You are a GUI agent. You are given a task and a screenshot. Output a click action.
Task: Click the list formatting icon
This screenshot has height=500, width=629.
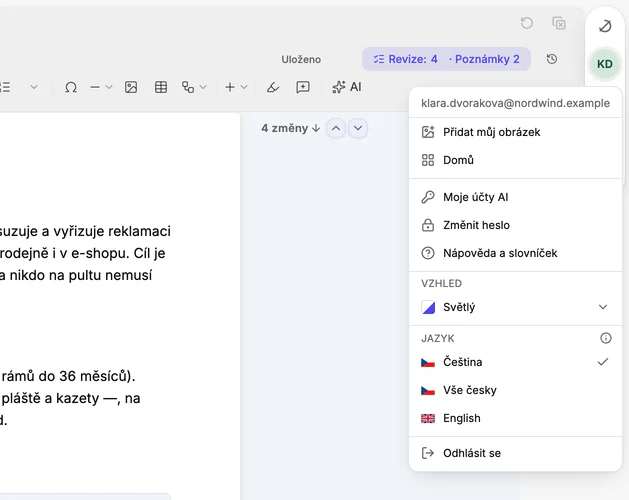[5, 87]
